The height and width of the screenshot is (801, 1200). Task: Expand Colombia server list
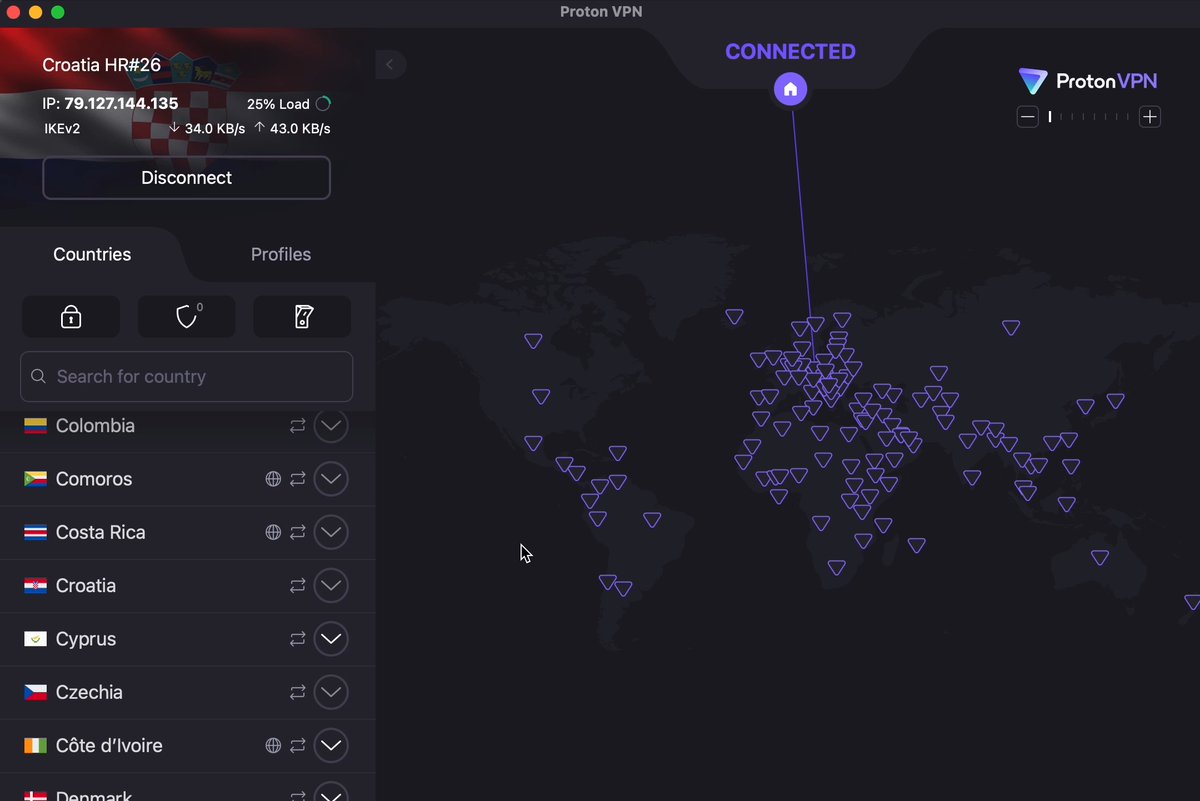coord(331,426)
